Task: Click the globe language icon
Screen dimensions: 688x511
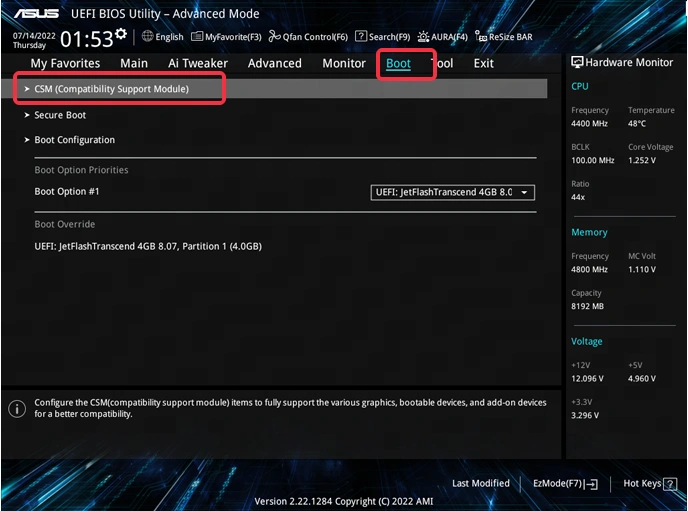Action: (147, 36)
